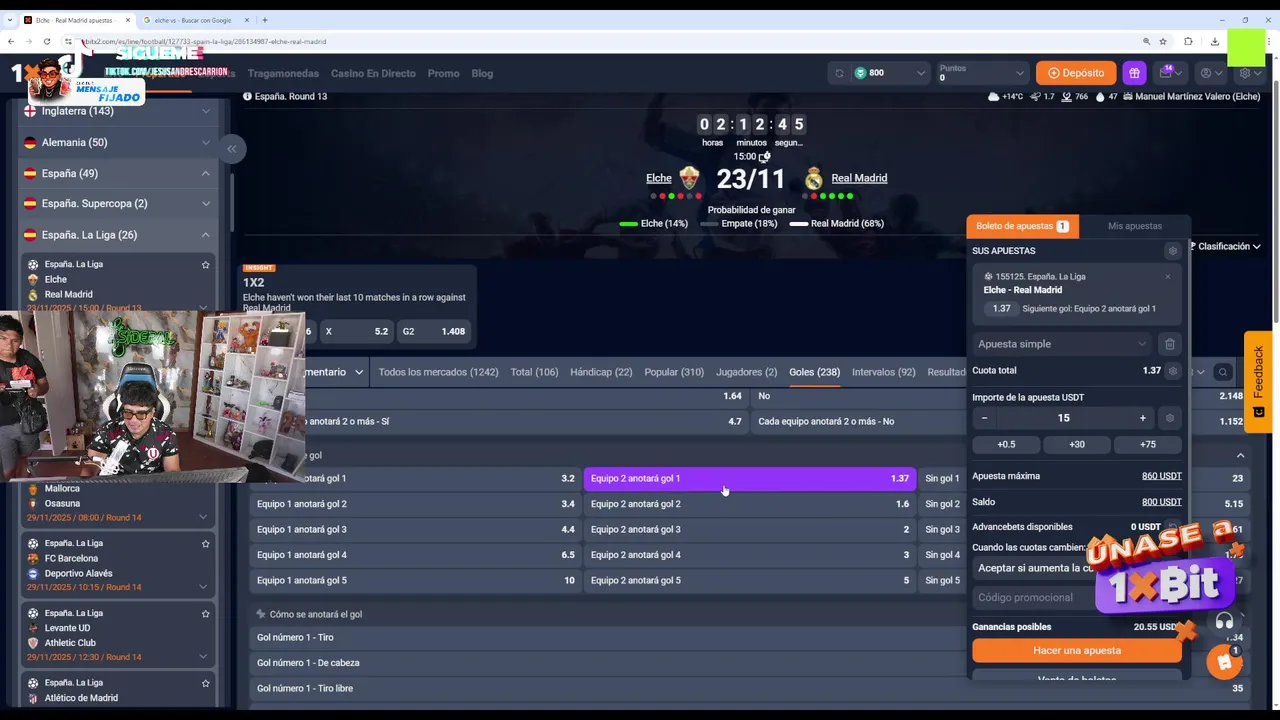This screenshot has height=720, width=1280.
Task: Open the Promo menu item
Action: coord(443,73)
